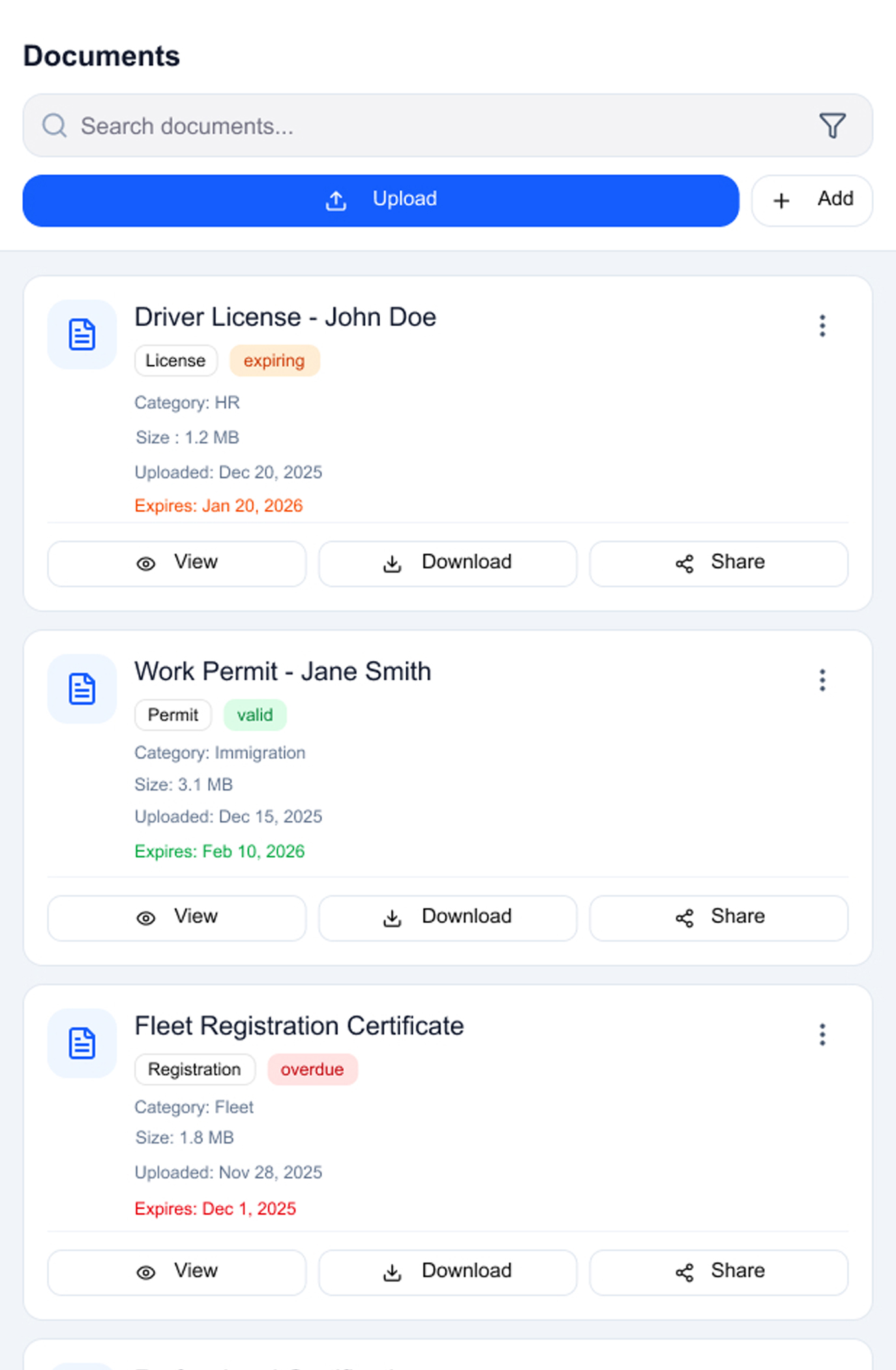896x1370 pixels.
Task: View Jane Smith's Work Permit
Action: (x=177, y=918)
